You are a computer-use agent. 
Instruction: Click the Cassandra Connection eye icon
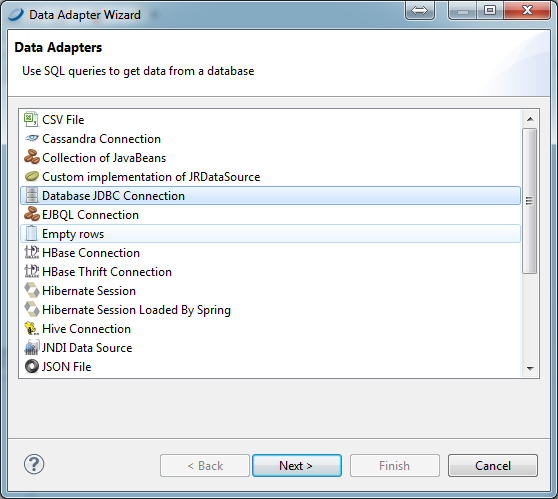tap(32, 138)
